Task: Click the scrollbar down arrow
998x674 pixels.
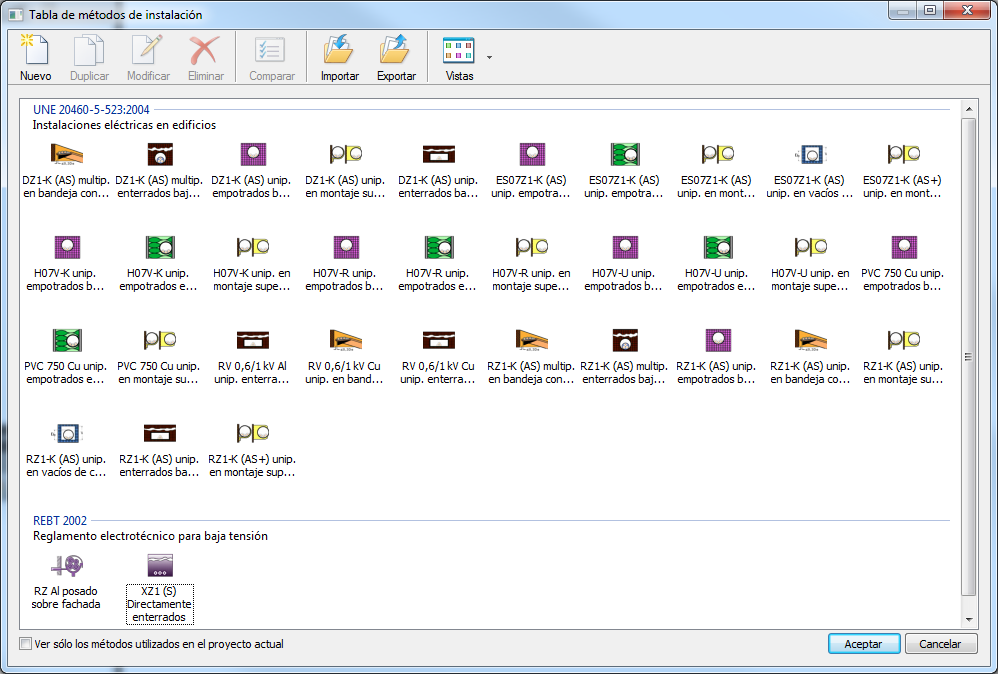Action: point(968,619)
